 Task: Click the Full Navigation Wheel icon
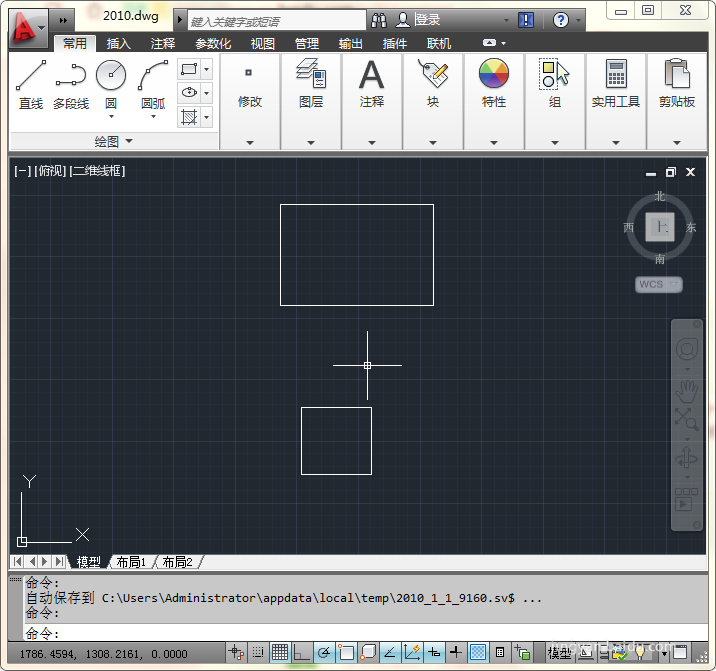686,350
